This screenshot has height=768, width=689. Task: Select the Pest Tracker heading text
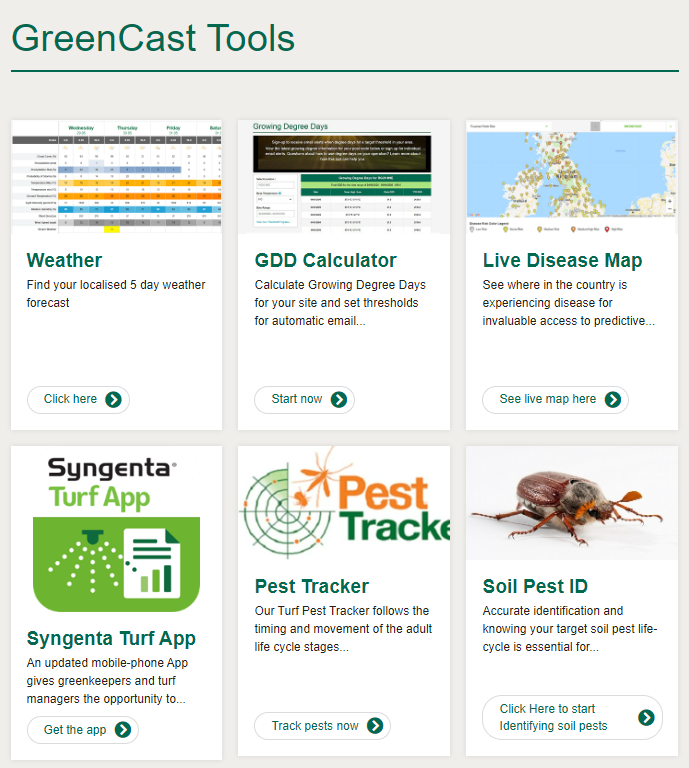point(312,587)
